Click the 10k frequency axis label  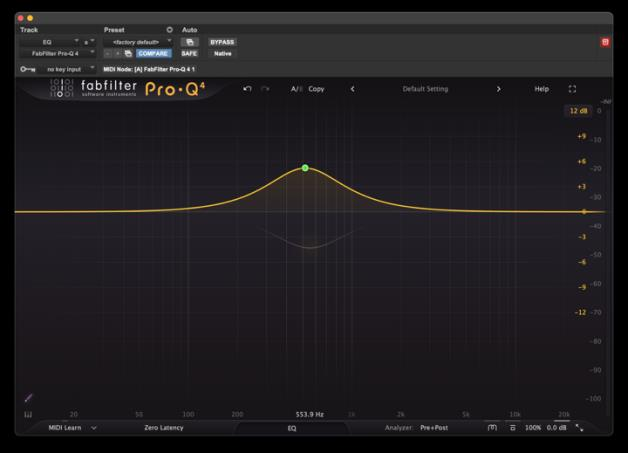click(515, 414)
